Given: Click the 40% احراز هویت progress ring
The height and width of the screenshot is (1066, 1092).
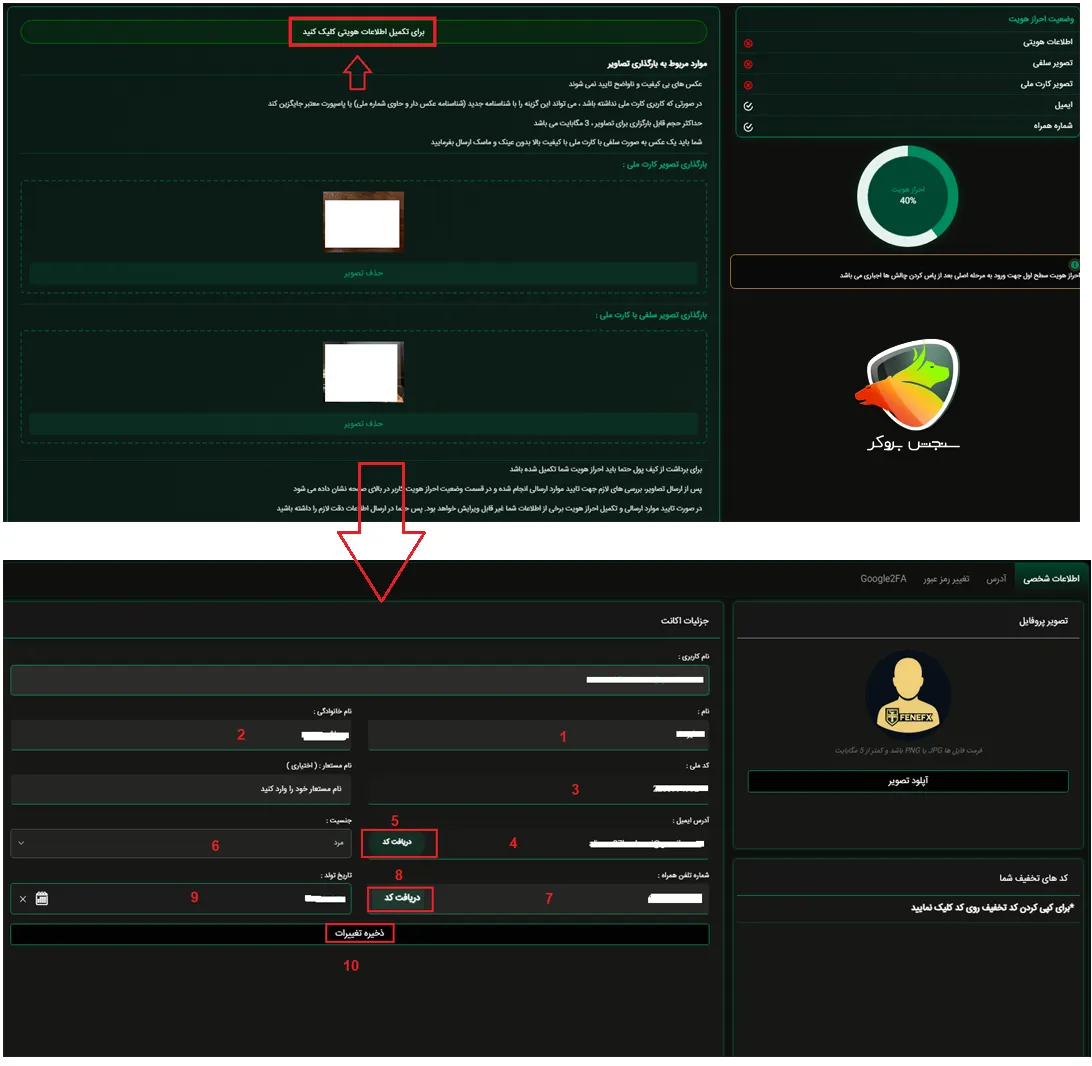Looking at the screenshot, I should click(x=907, y=196).
